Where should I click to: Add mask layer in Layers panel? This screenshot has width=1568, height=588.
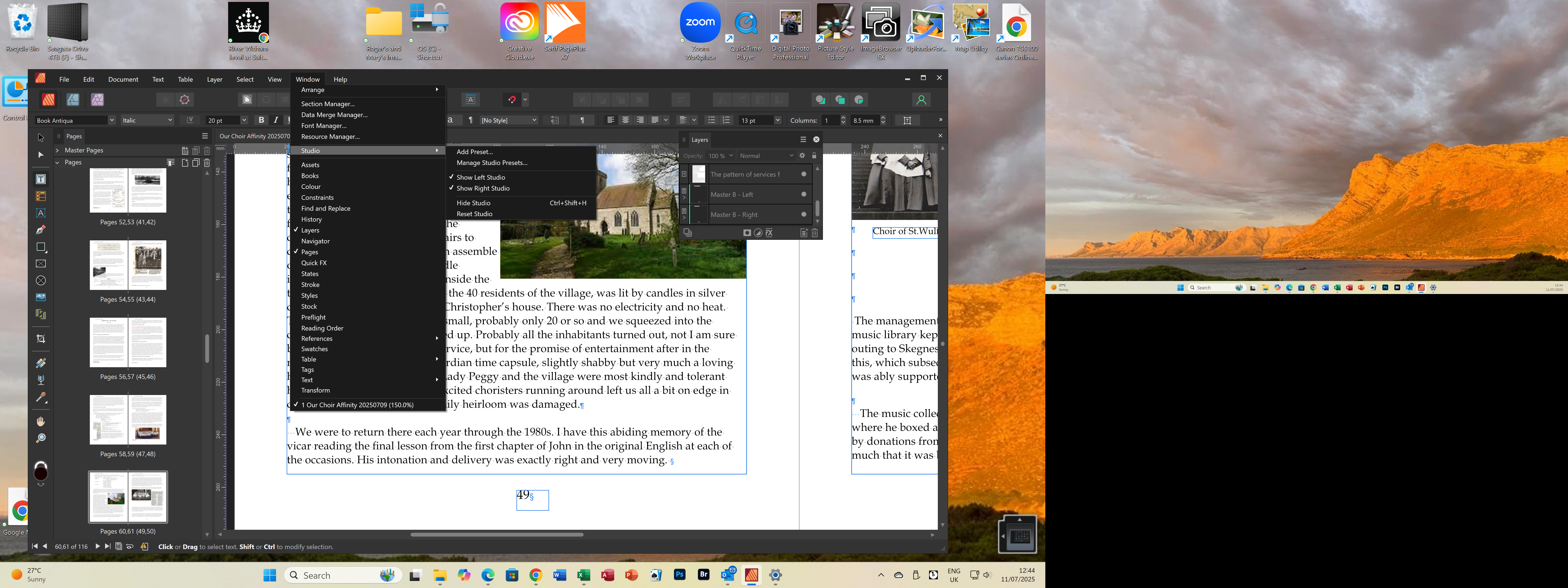(x=747, y=232)
